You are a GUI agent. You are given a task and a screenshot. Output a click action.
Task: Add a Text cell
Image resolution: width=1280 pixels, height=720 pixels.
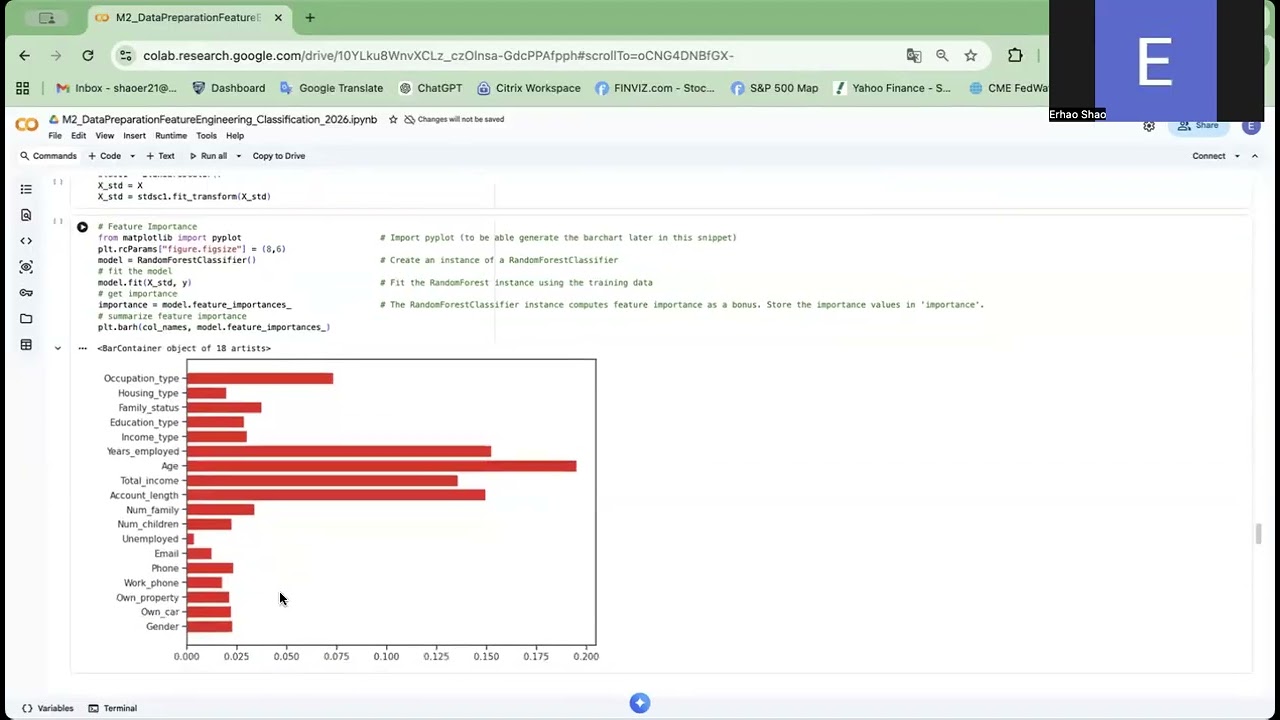[x=160, y=156]
